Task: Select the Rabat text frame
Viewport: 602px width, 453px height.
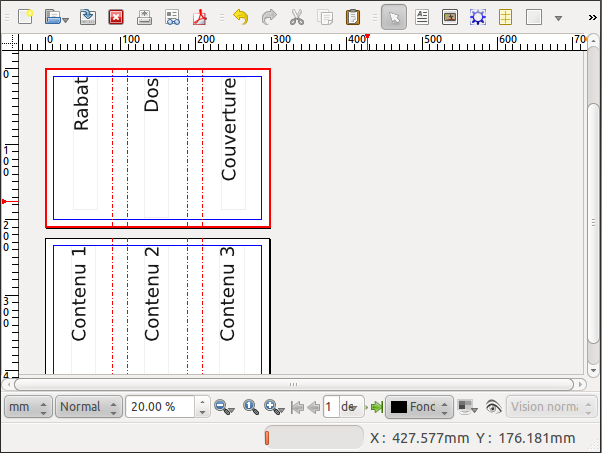Action: pyautogui.click(x=85, y=143)
